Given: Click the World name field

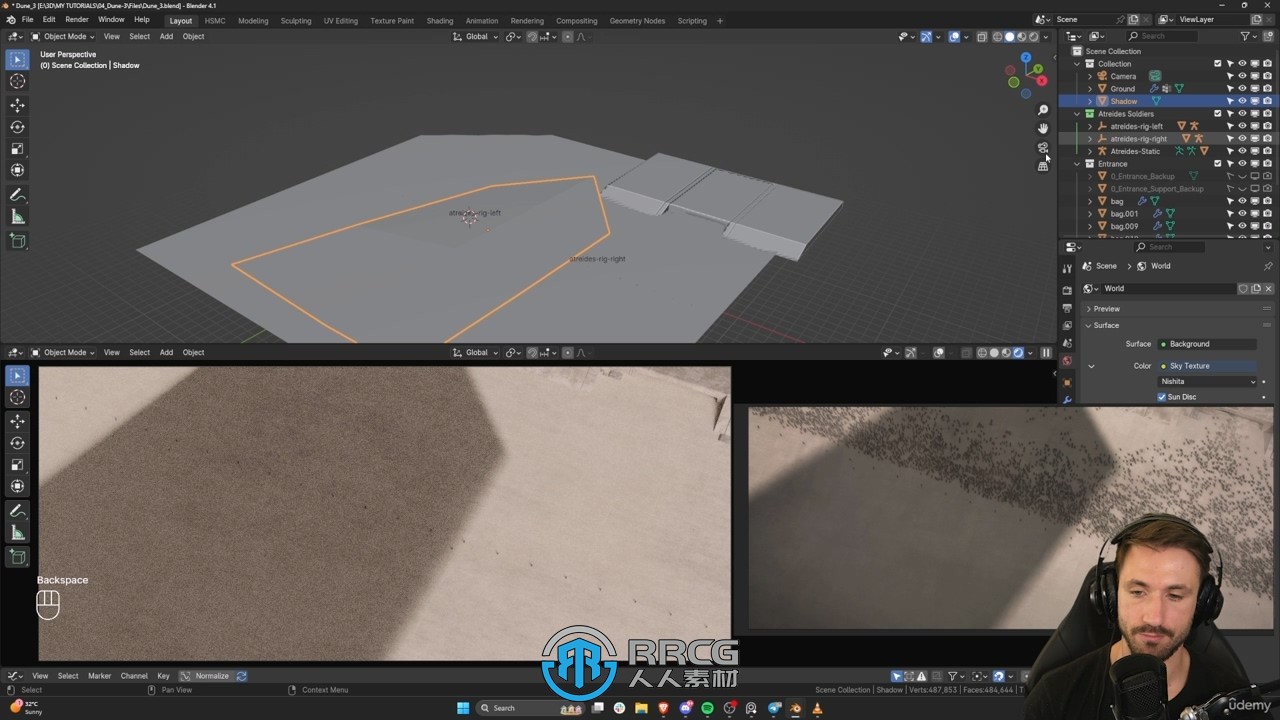Looking at the screenshot, I should pos(1168,289).
